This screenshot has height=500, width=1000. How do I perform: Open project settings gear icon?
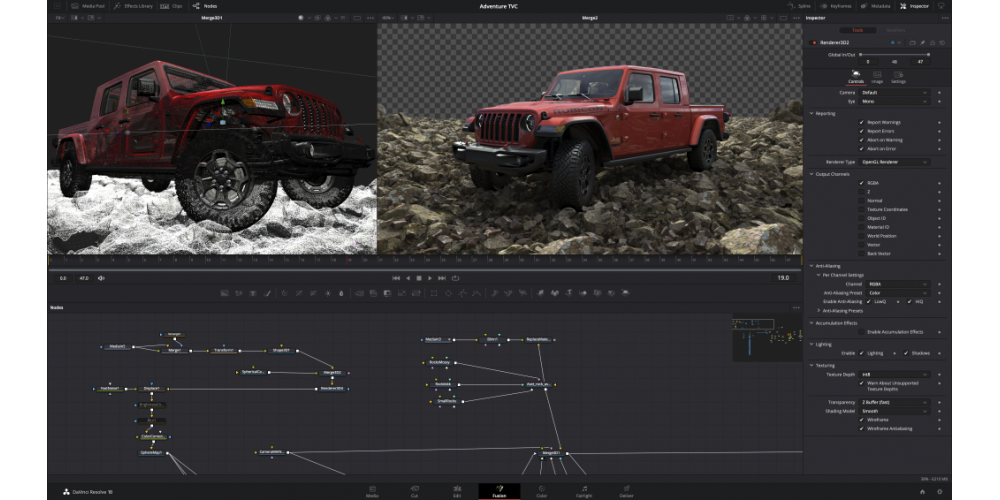coord(939,492)
